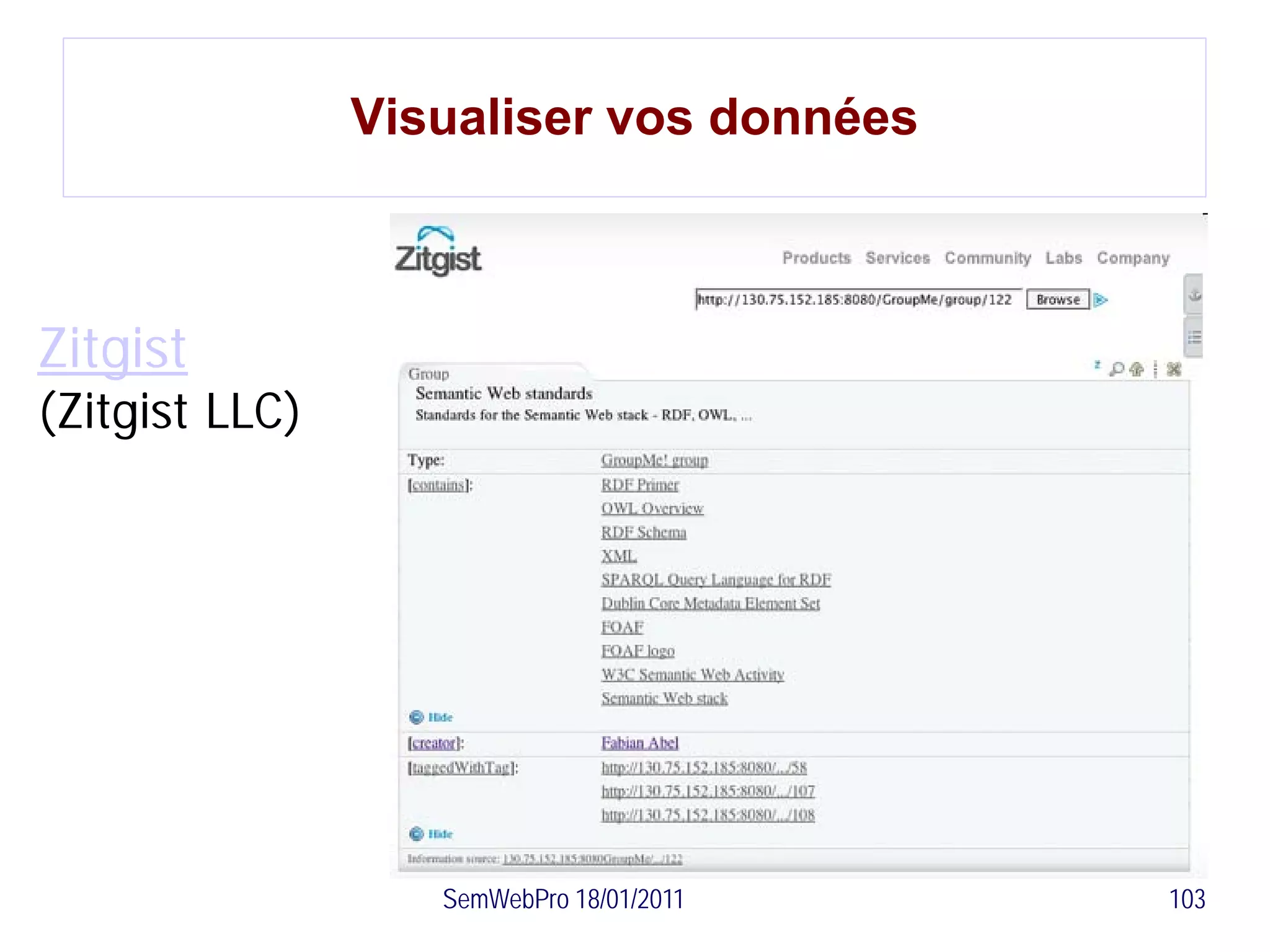Screen dimensions: 1270x952
Task: Click the Semantic Web standards heading
Action: coord(504,394)
